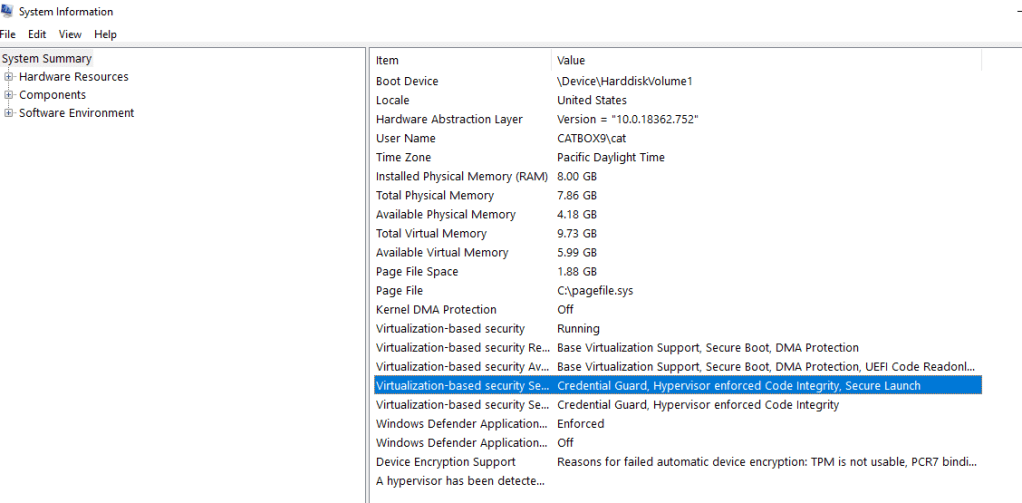Open the Help menu
Image resolution: width=1022 pixels, height=503 pixels.
(105, 34)
